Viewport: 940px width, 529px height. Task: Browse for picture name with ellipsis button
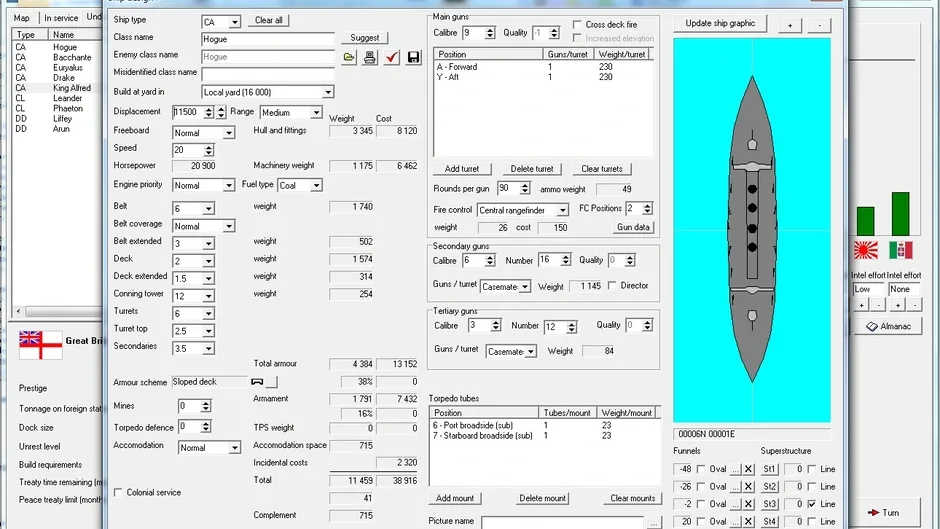click(x=653, y=522)
